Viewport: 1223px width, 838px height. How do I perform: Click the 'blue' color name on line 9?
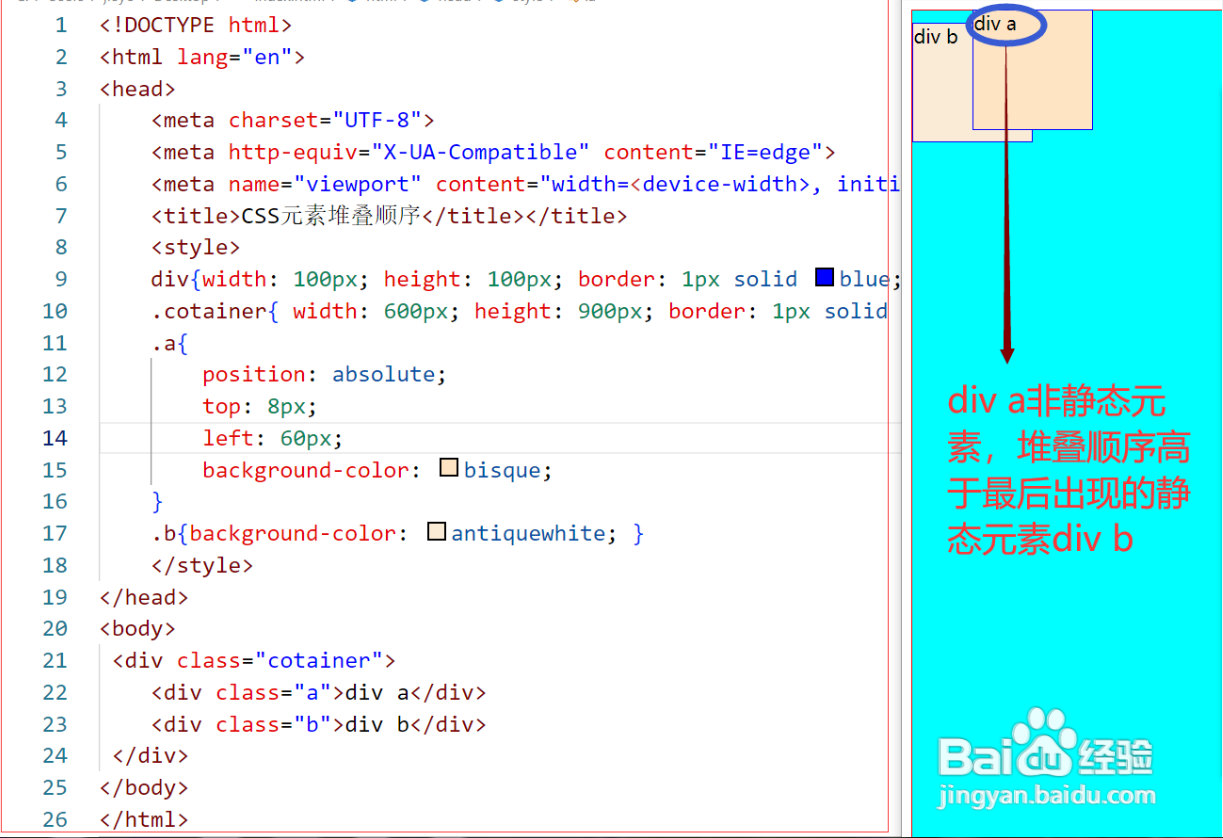(865, 279)
